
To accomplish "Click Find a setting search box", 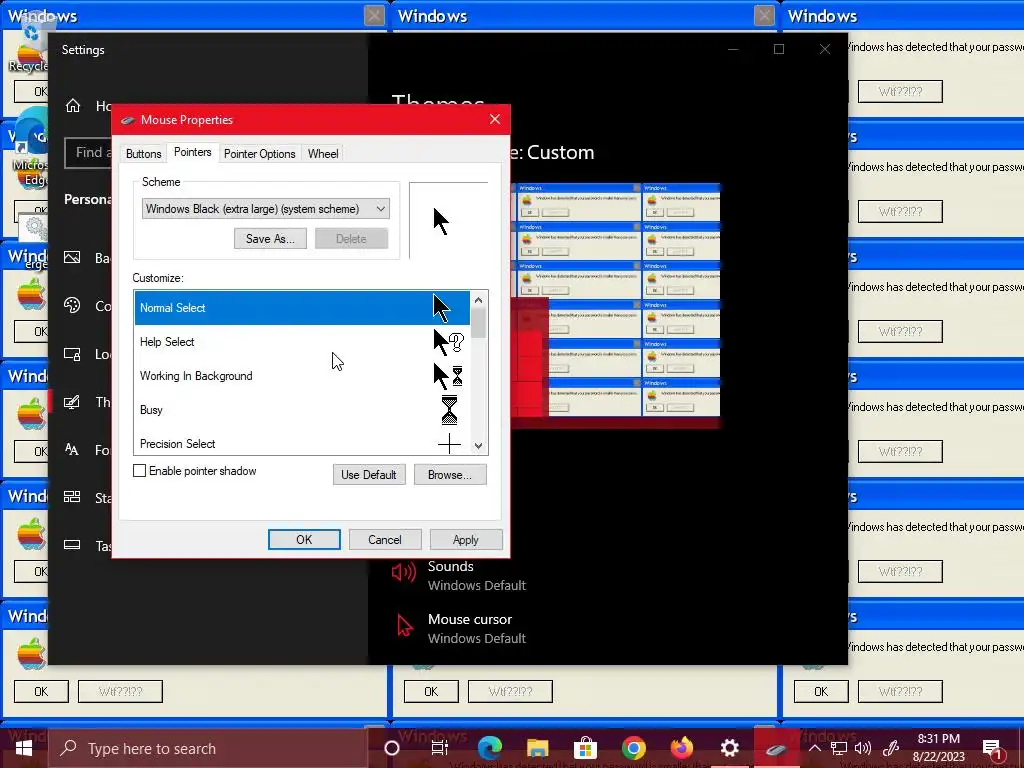I will pyautogui.click(x=88, y=153).
